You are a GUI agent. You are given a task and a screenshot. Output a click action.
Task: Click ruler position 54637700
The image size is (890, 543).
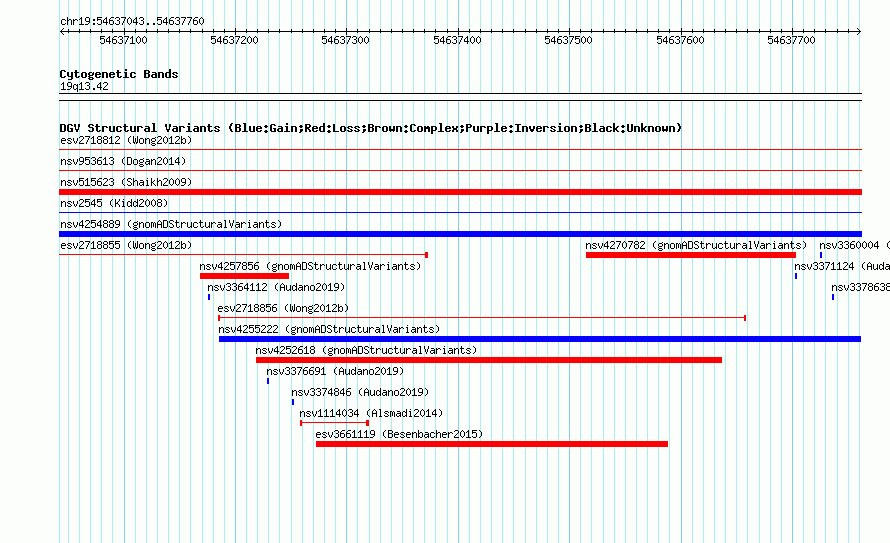coord(791,40)
